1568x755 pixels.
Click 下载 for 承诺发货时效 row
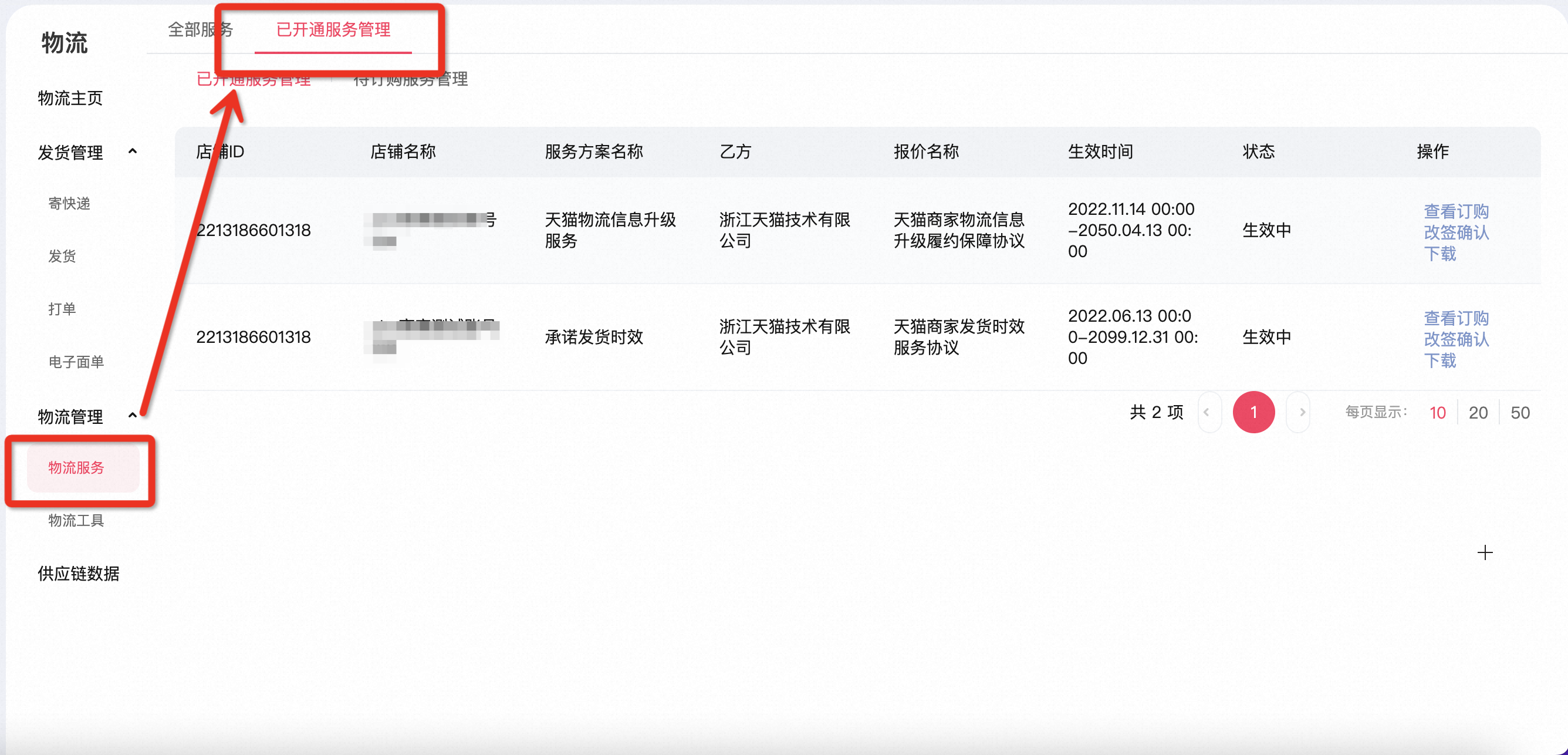[x=1439, y=360]
